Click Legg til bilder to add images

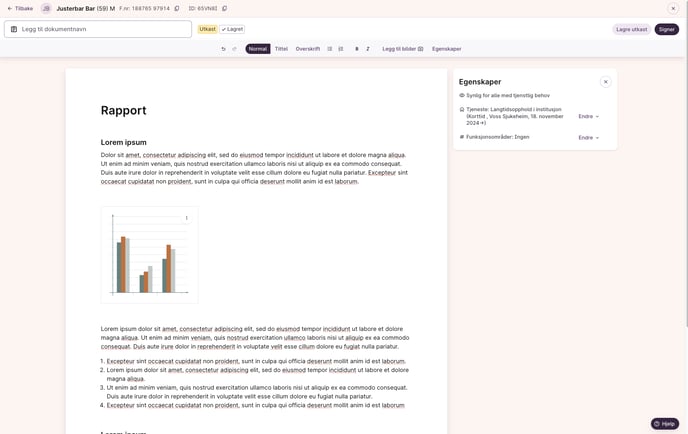[x=402, y=49]
